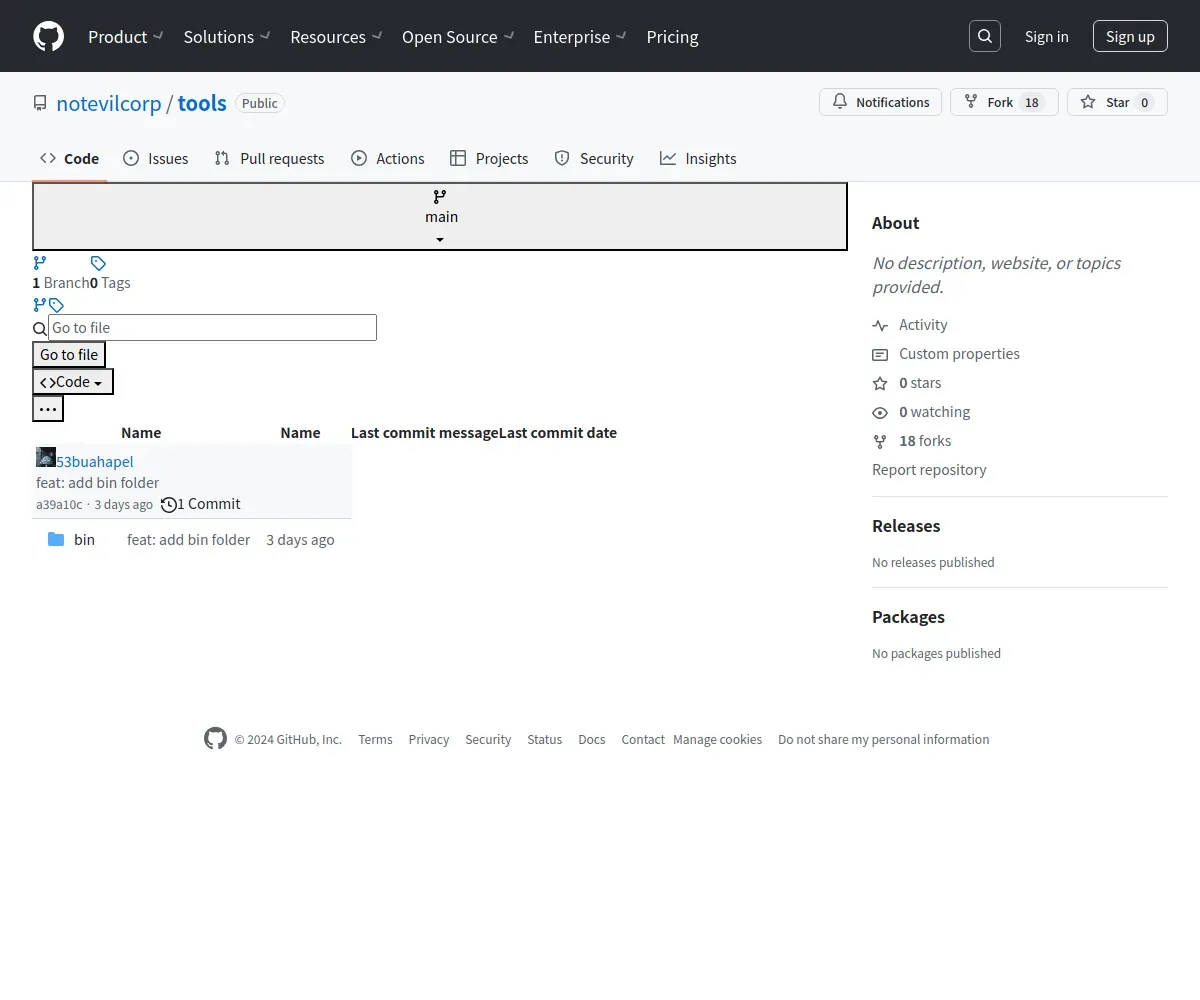Open the Code clone dropdown button
This screenshot has width=1200, height=1000.
(x=73, y=382)
